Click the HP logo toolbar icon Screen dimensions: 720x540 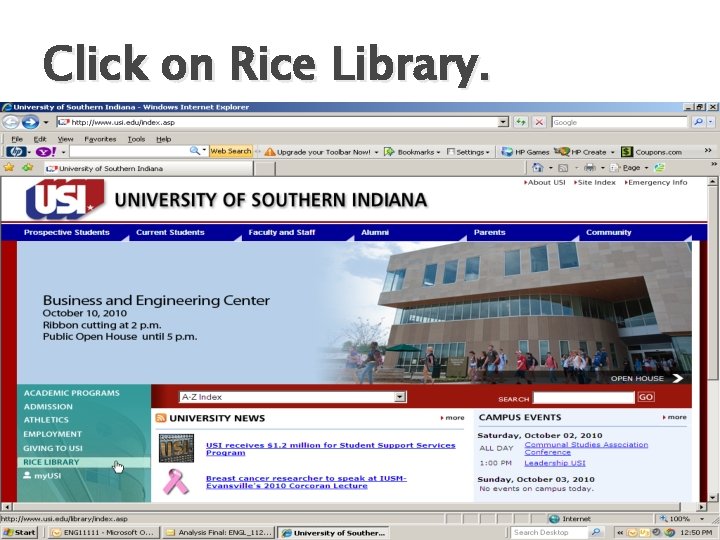(16, 152)
